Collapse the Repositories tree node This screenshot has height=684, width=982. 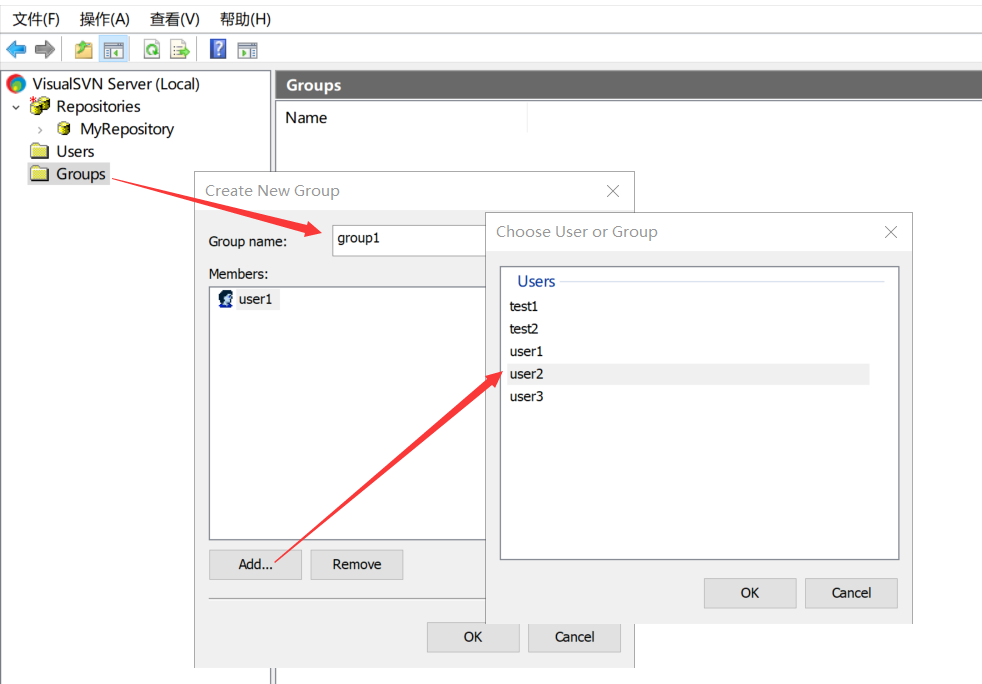point(16,107)
